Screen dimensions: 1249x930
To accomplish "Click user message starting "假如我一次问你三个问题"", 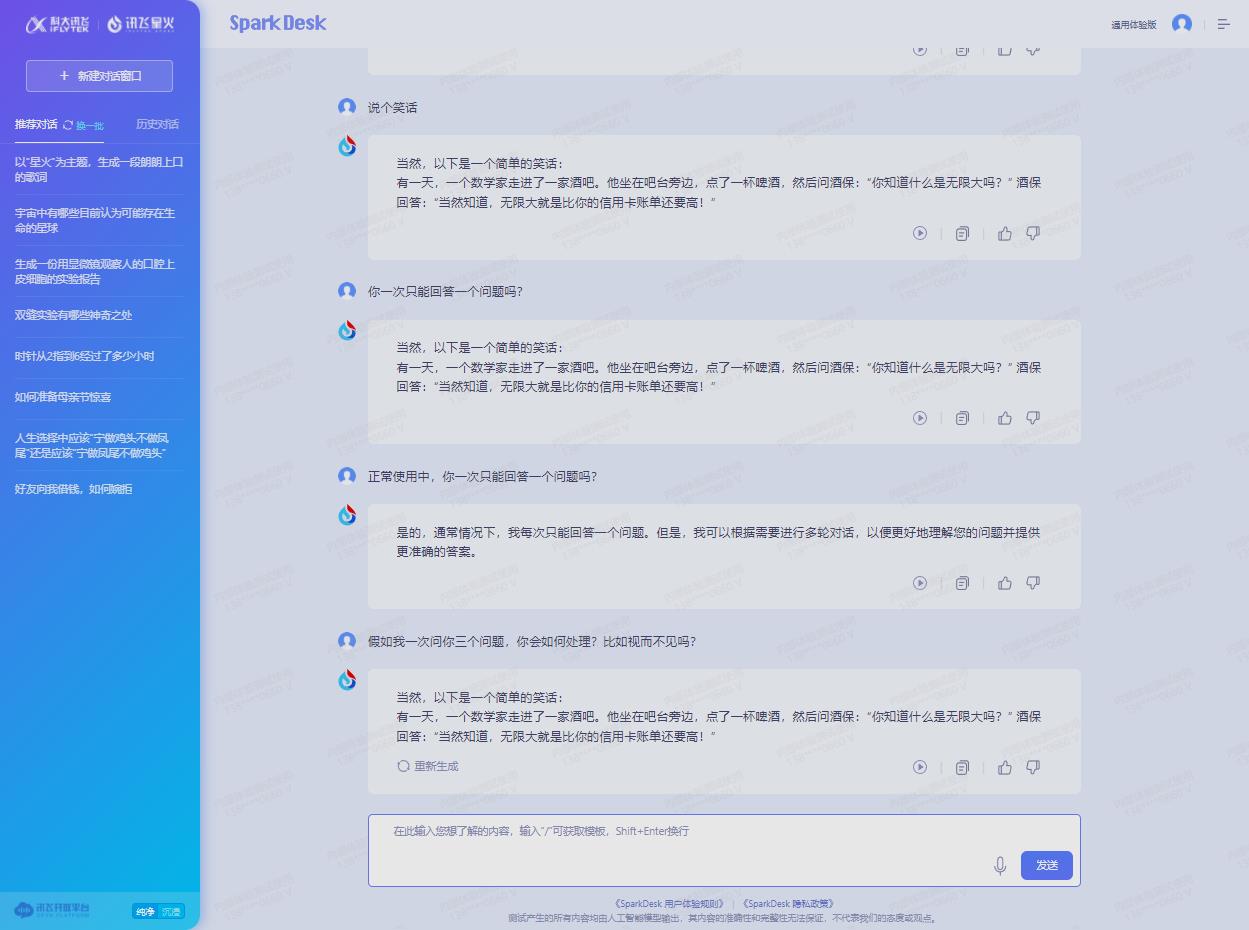I will coord(532,641).
